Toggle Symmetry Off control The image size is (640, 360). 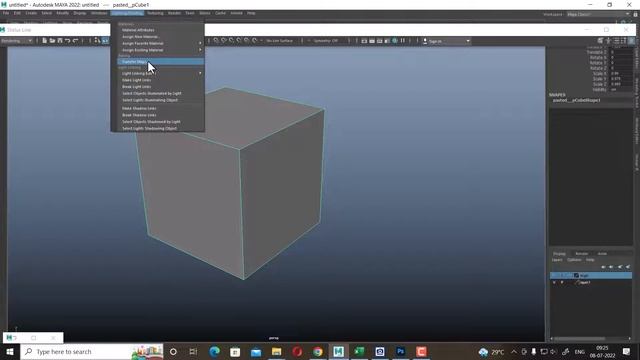[x=326, y=41]
